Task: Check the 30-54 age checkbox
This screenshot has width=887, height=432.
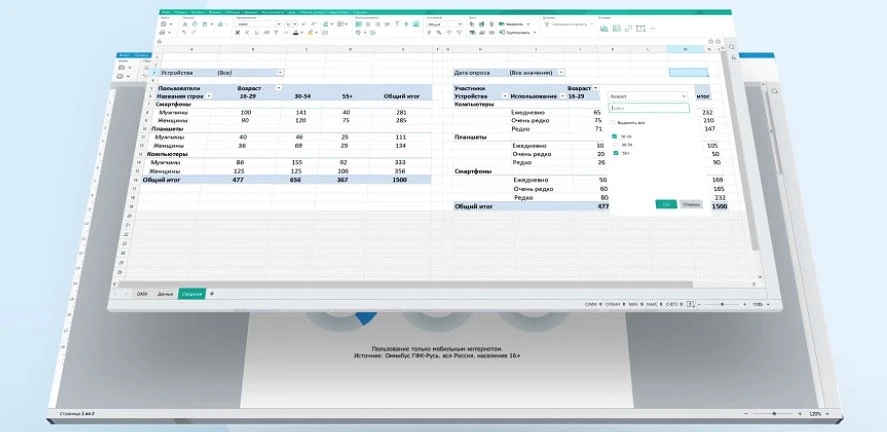Action: pyautogui.click(x=615, y=145)
